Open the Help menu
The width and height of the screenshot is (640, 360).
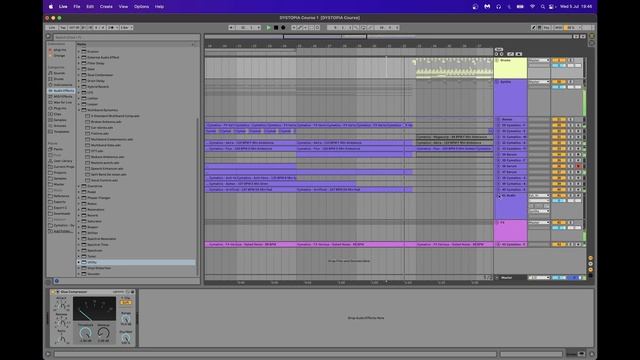click(159, 7)
